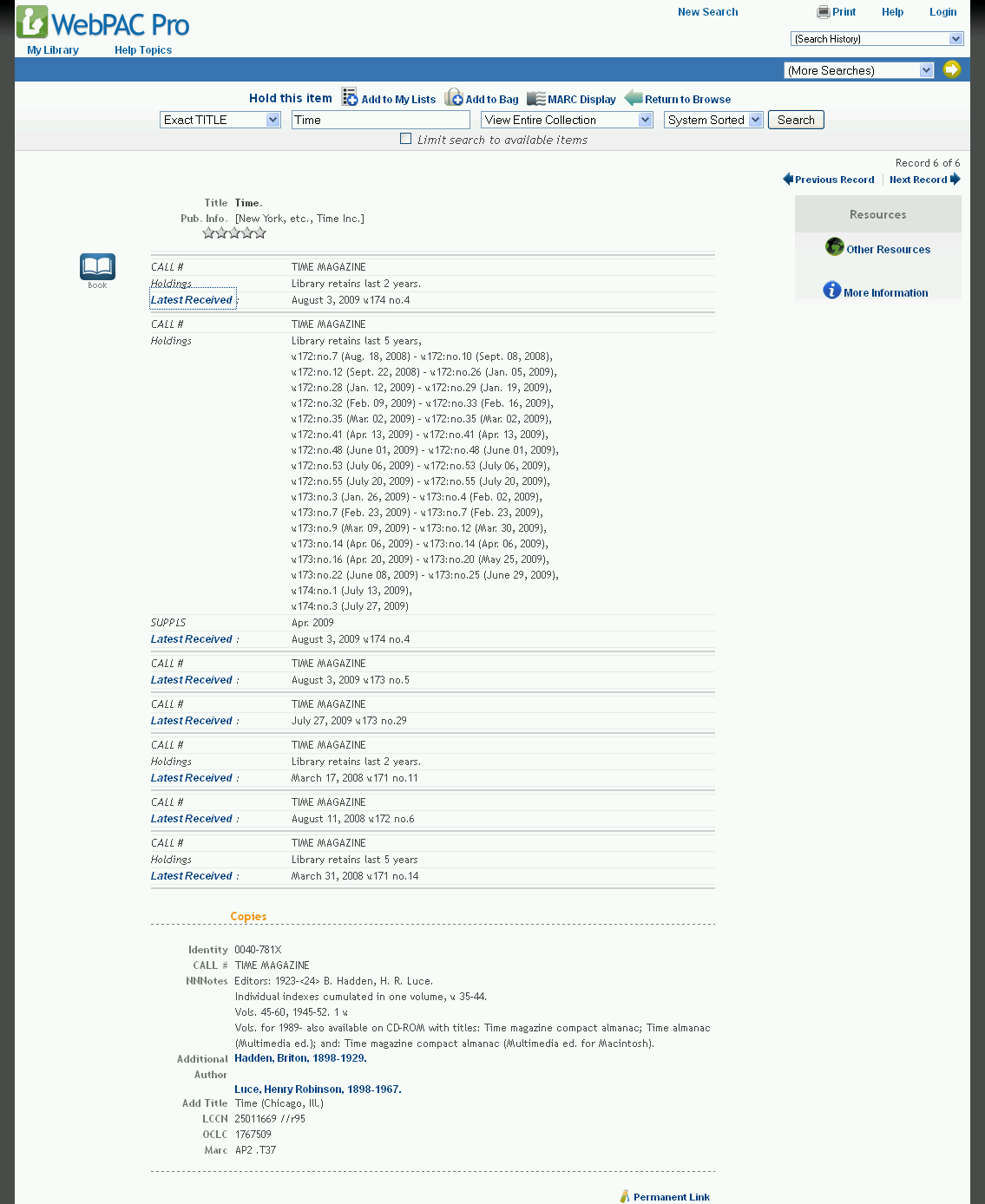Go to Previous Record link
This screenshot has width=985, height=1204.
coord(835,180)
